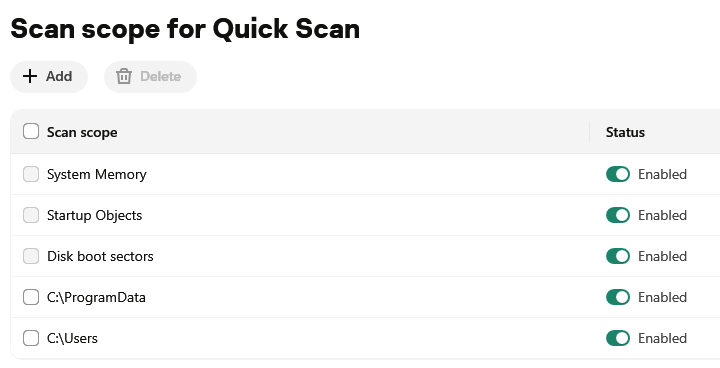Tick the select-all checkbox beside Scan scope header
The width and height of the screenshot is (720, 368).
point(31,131)
